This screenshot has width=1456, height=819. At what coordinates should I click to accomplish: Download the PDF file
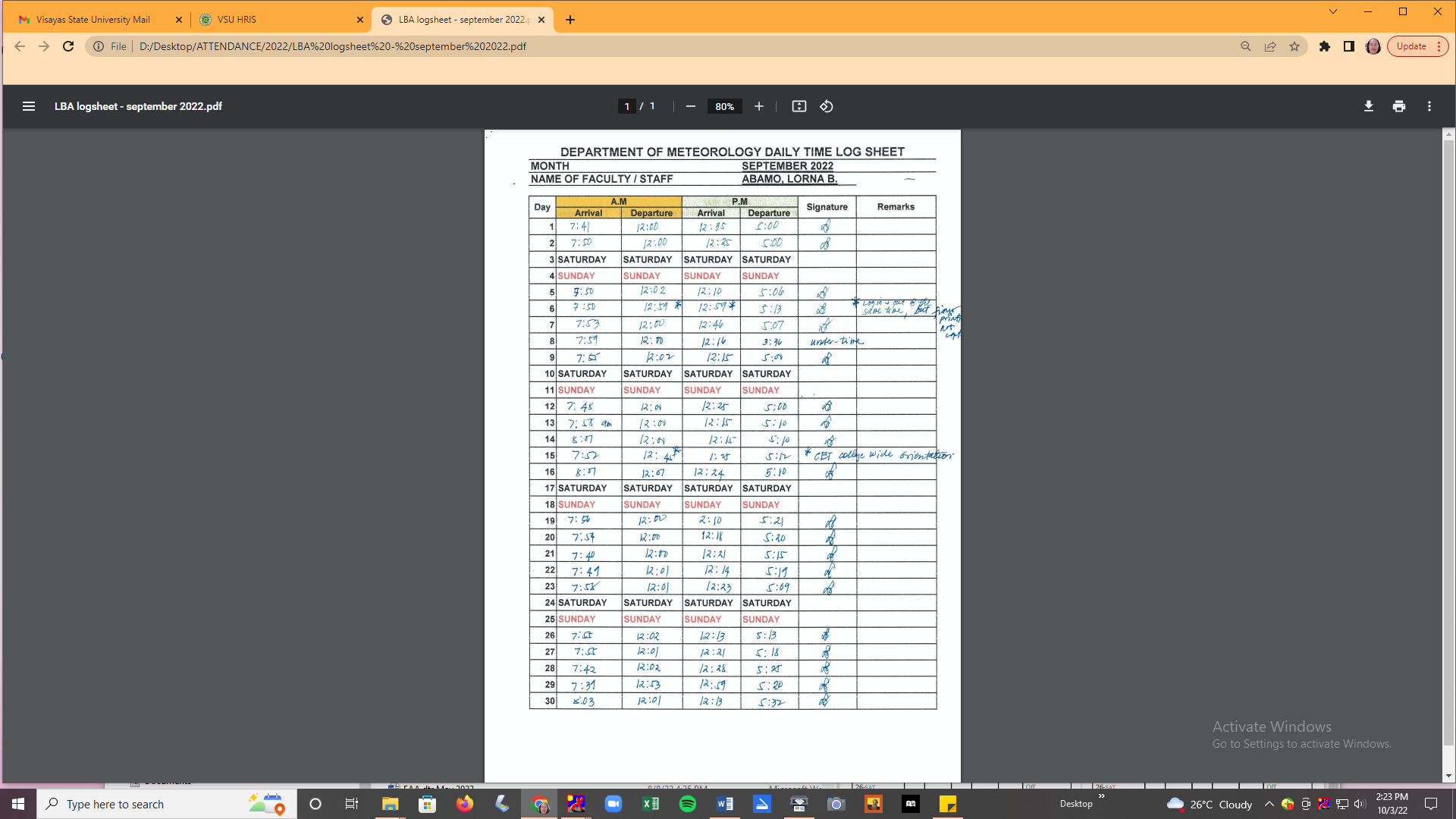[x=1368, y=106]
